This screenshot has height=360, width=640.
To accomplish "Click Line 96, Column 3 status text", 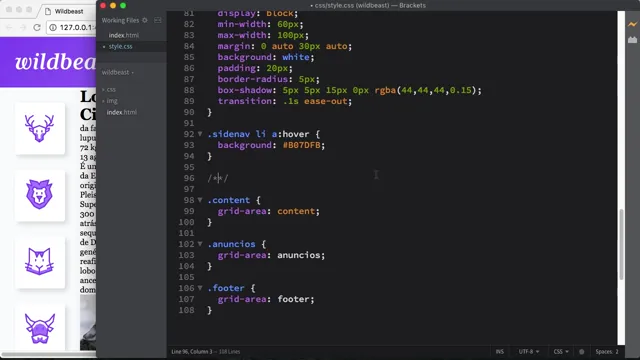I will point(192,351).
